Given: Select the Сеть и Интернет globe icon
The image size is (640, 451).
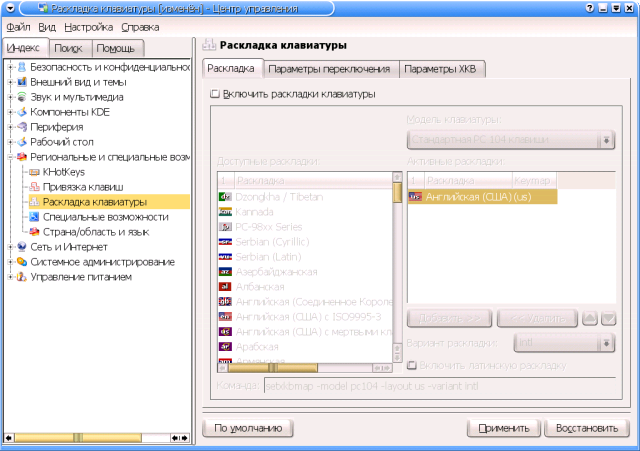Looking at the screenshot, I should coord(21,246).
